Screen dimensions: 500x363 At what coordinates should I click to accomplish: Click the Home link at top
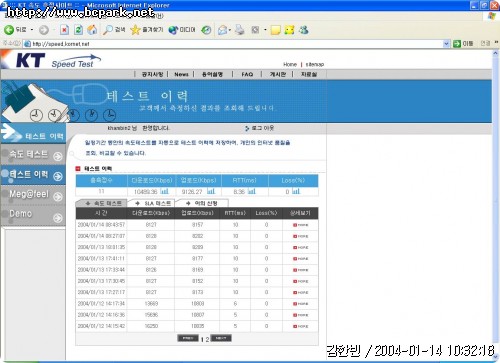coord(290,64)
